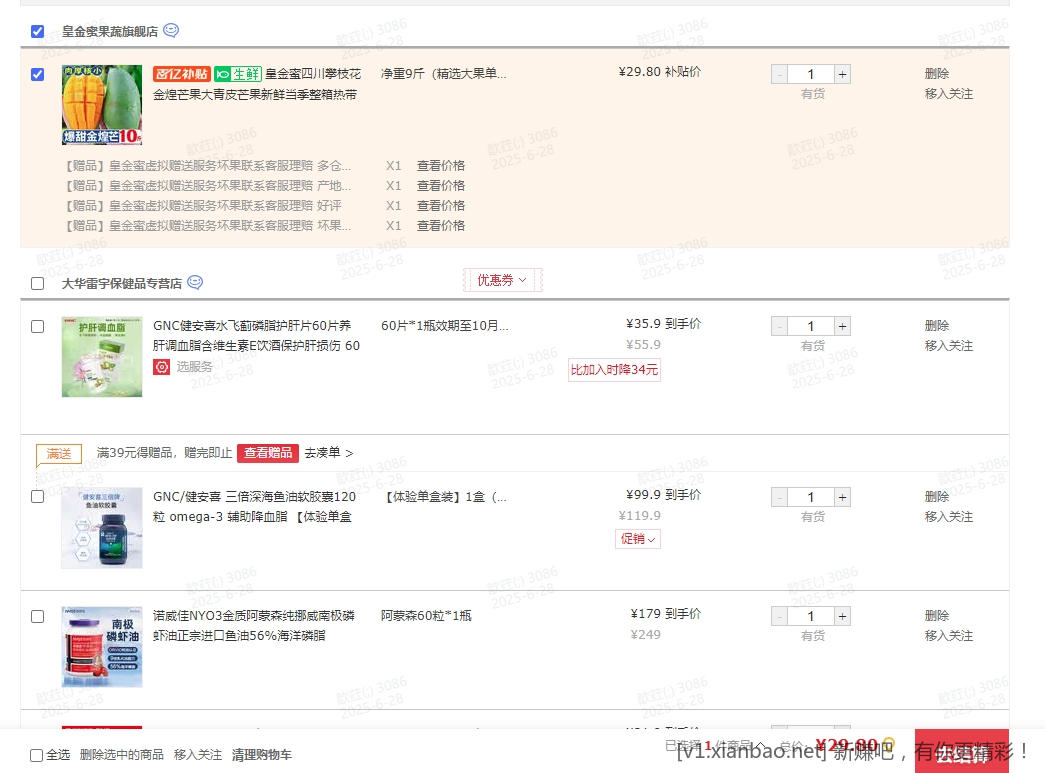
Task: Move mango item to favorites 移入关注
Action: pos(948,93)
